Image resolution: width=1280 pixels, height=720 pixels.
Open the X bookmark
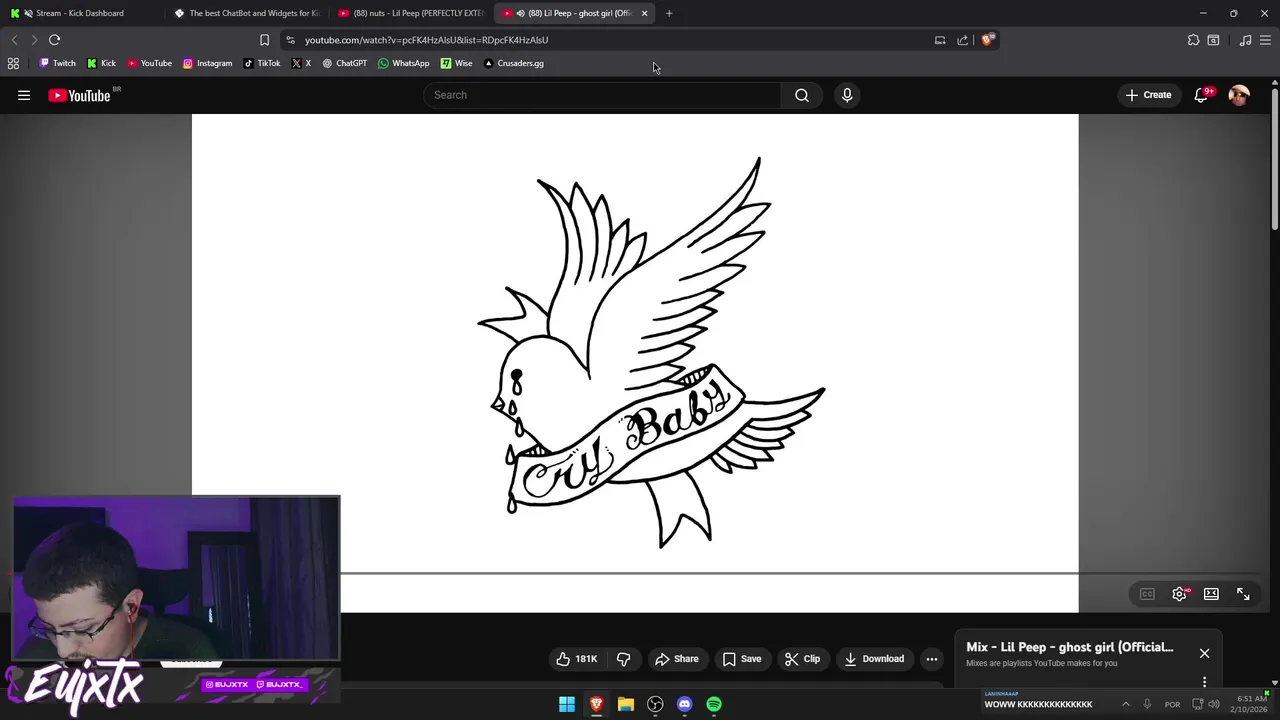pos(301,63)
